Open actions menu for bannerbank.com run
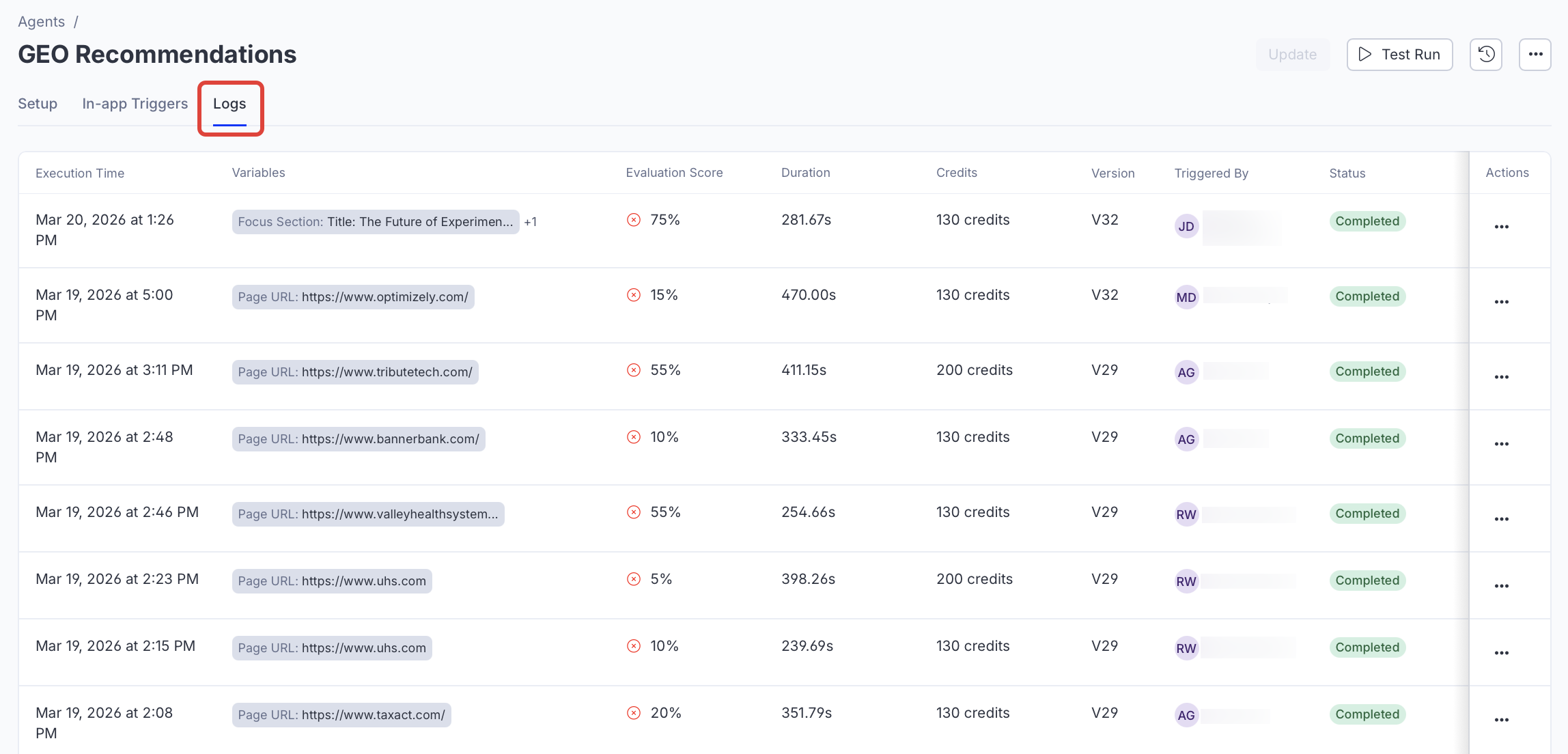1568x754 pixels. click(1501, 444)
